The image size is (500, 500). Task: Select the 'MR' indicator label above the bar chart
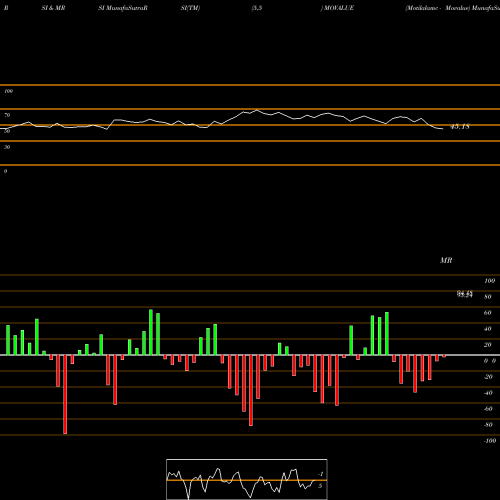(x=446, y=260)
